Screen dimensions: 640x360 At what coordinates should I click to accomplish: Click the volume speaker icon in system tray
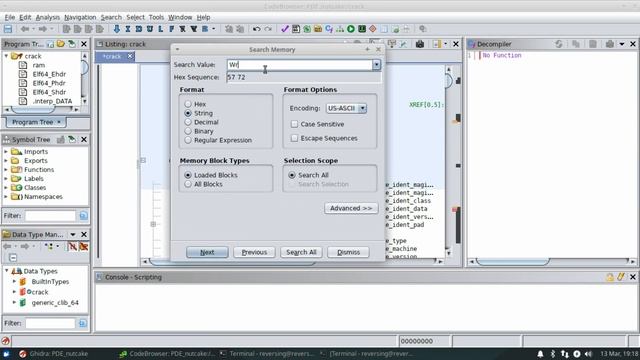click(x=588, y=354)
